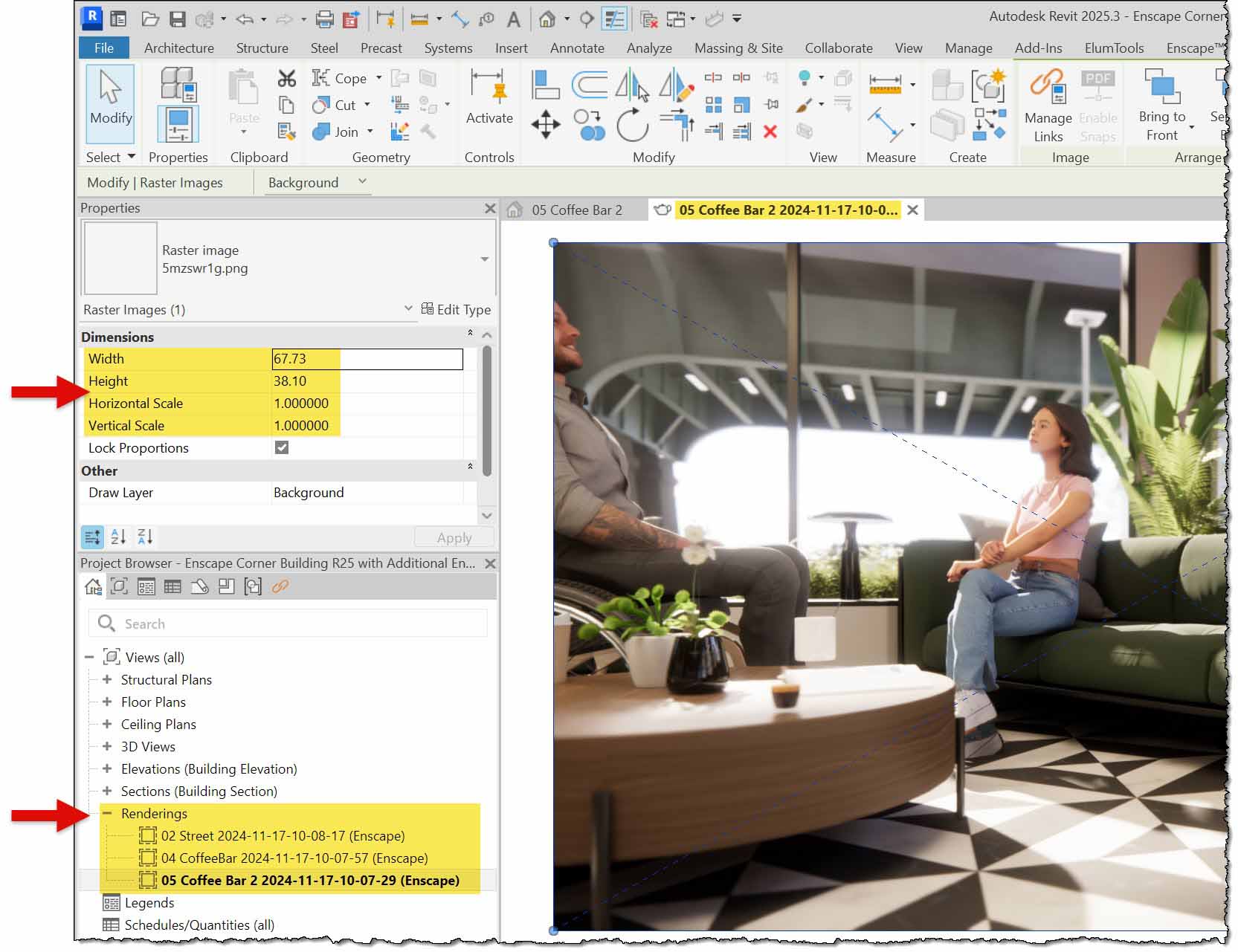The image size is (1238, 952).
Task: Collapse the Renderings branch
Action: 108,813
